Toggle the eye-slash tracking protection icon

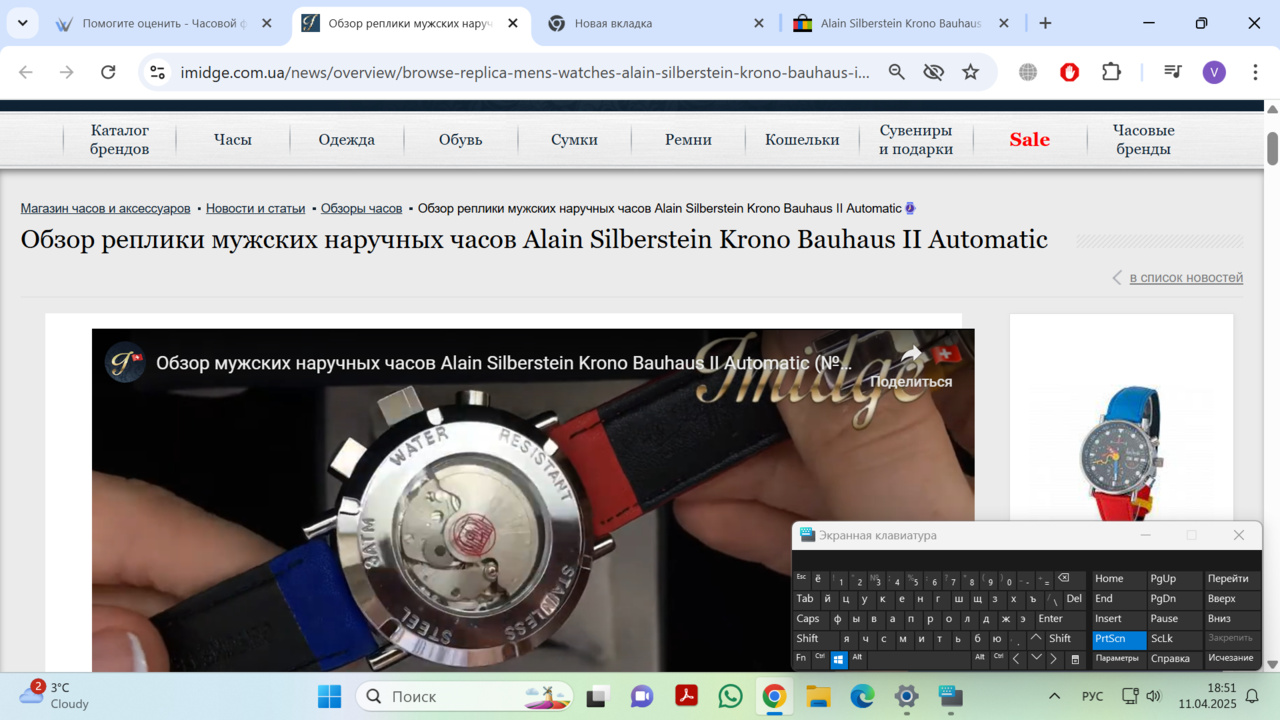click(933, 72)
